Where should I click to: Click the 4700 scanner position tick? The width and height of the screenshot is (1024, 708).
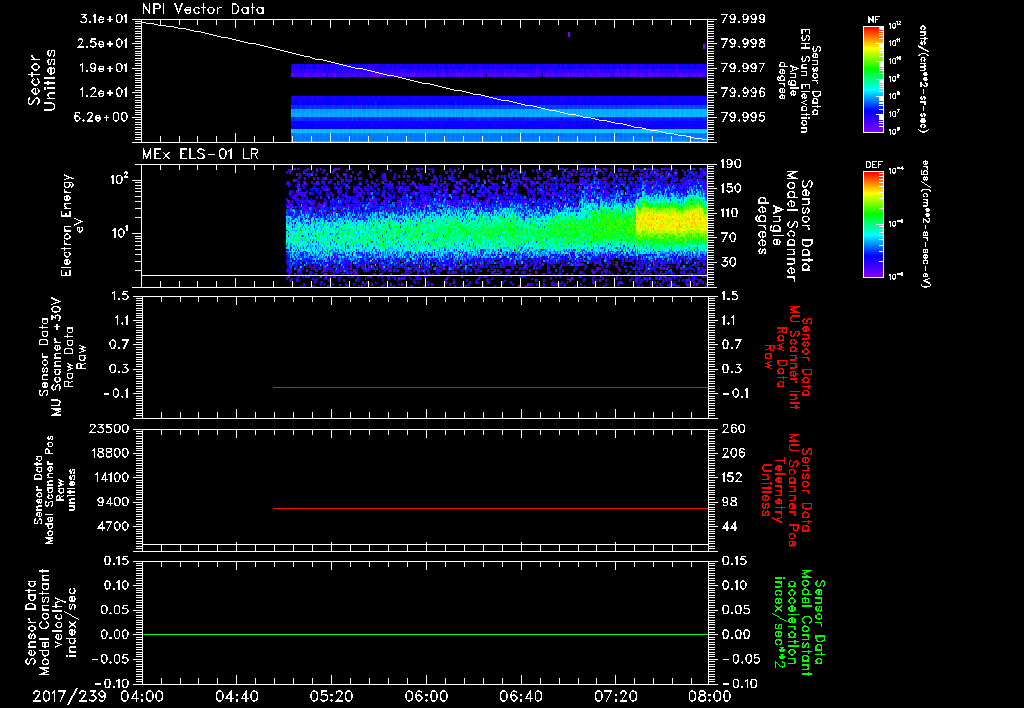(x=113, y=526)
